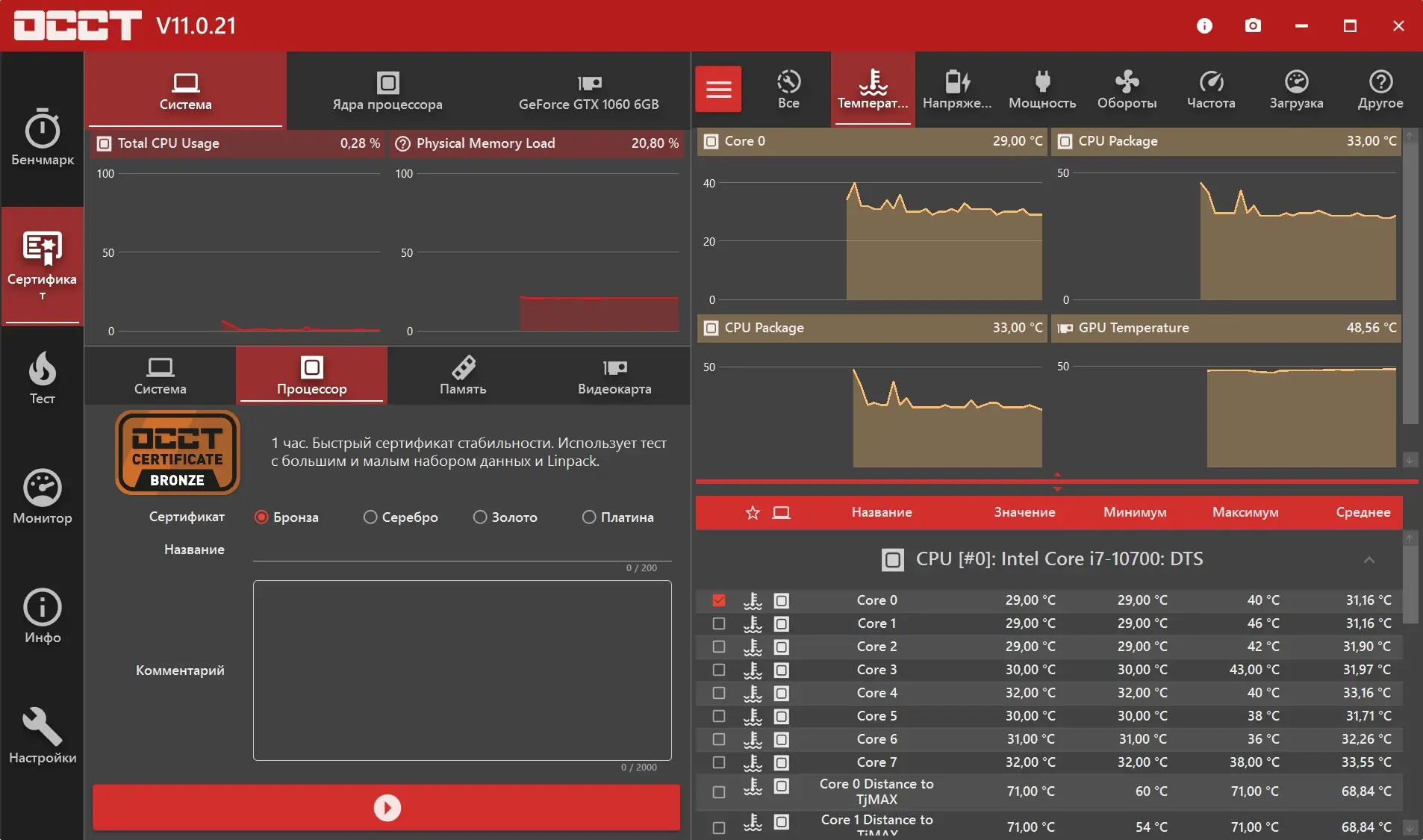Viewport: 1423px width, 840px height.
Task: Check the Core 2 checkbox
Action: [719, 647]
